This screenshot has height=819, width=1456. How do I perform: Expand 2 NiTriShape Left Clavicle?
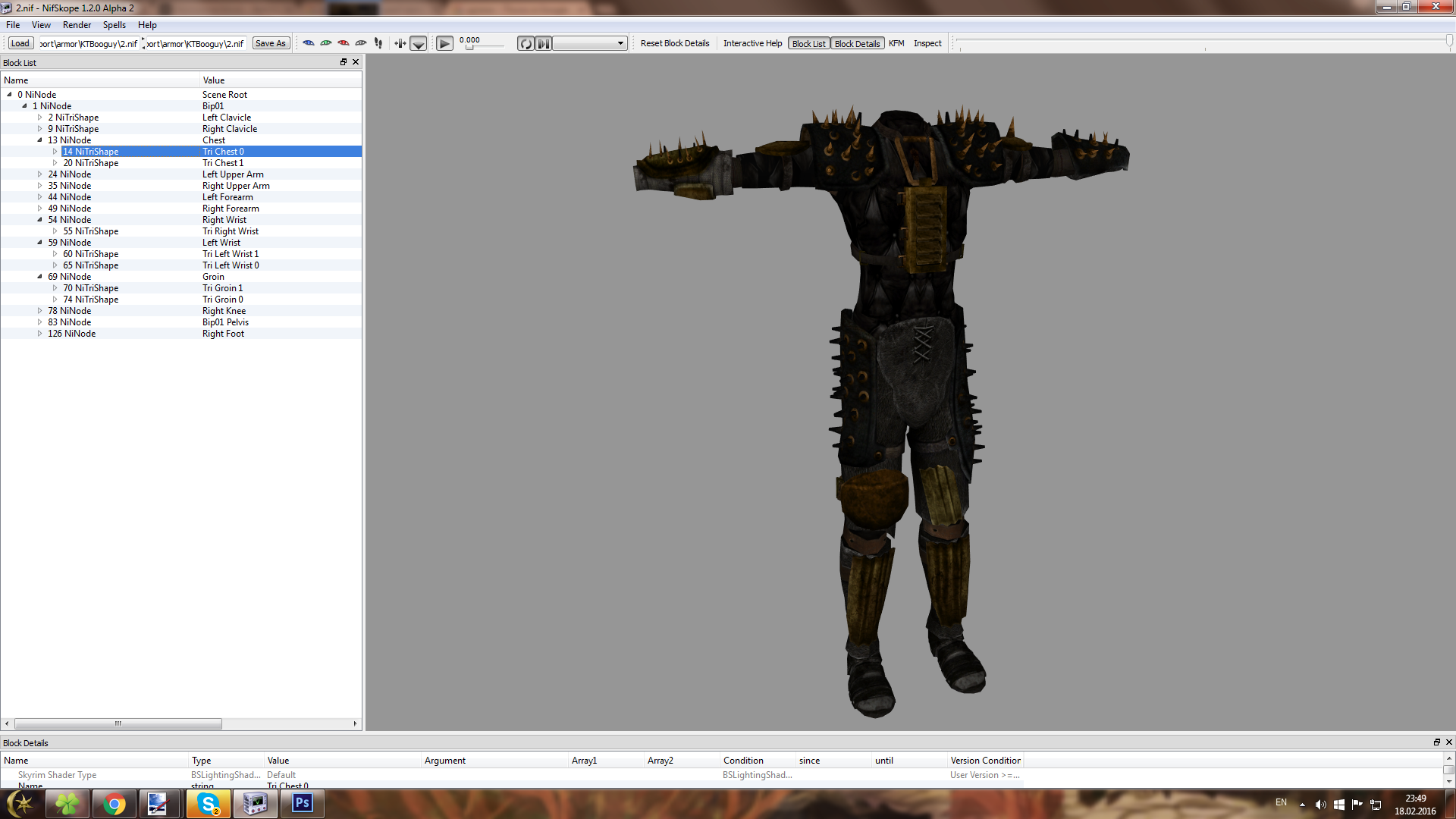[x=39, y=118]
